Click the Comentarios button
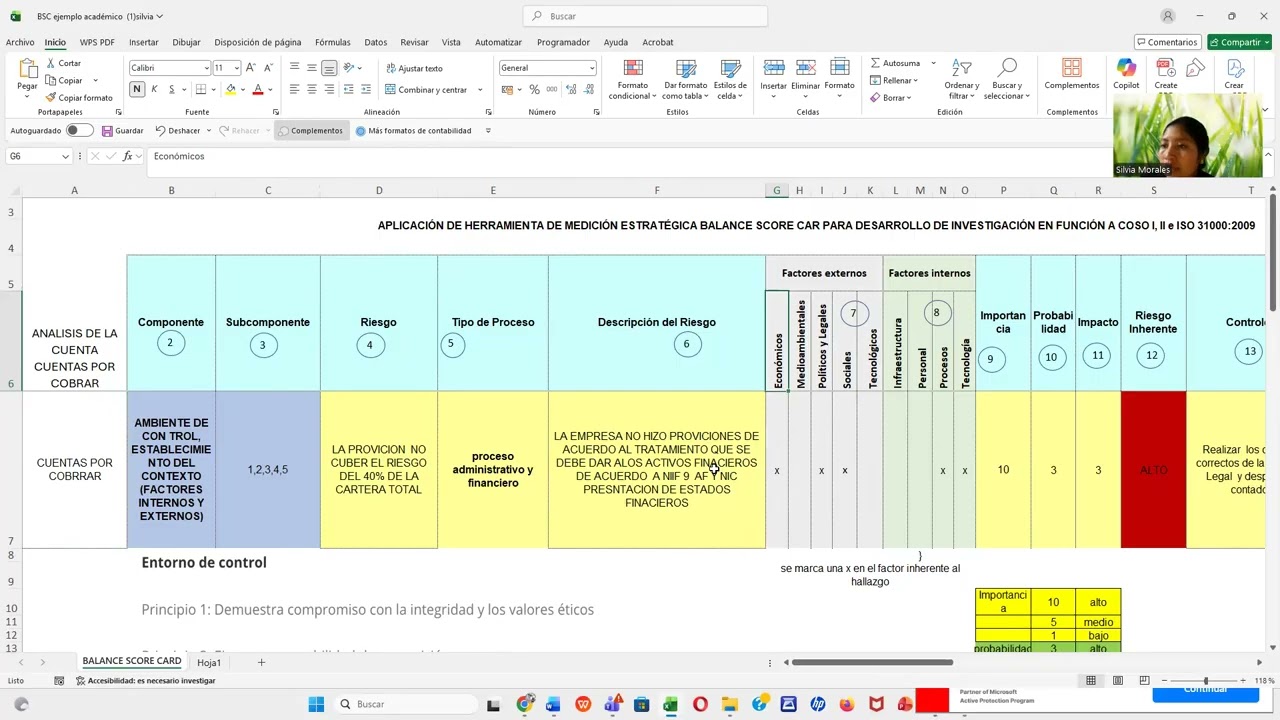The image size is (1280, 720). point(1168,42)
